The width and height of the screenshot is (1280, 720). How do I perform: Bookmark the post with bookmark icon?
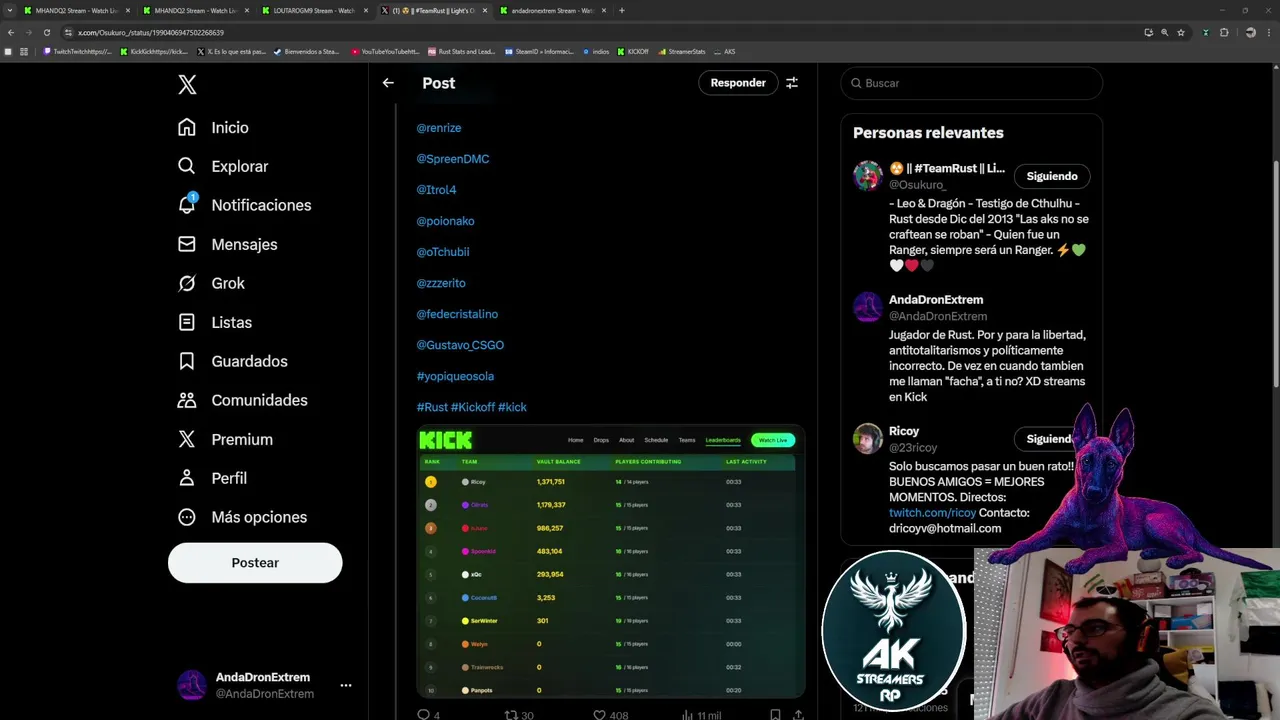click(775, 715)
